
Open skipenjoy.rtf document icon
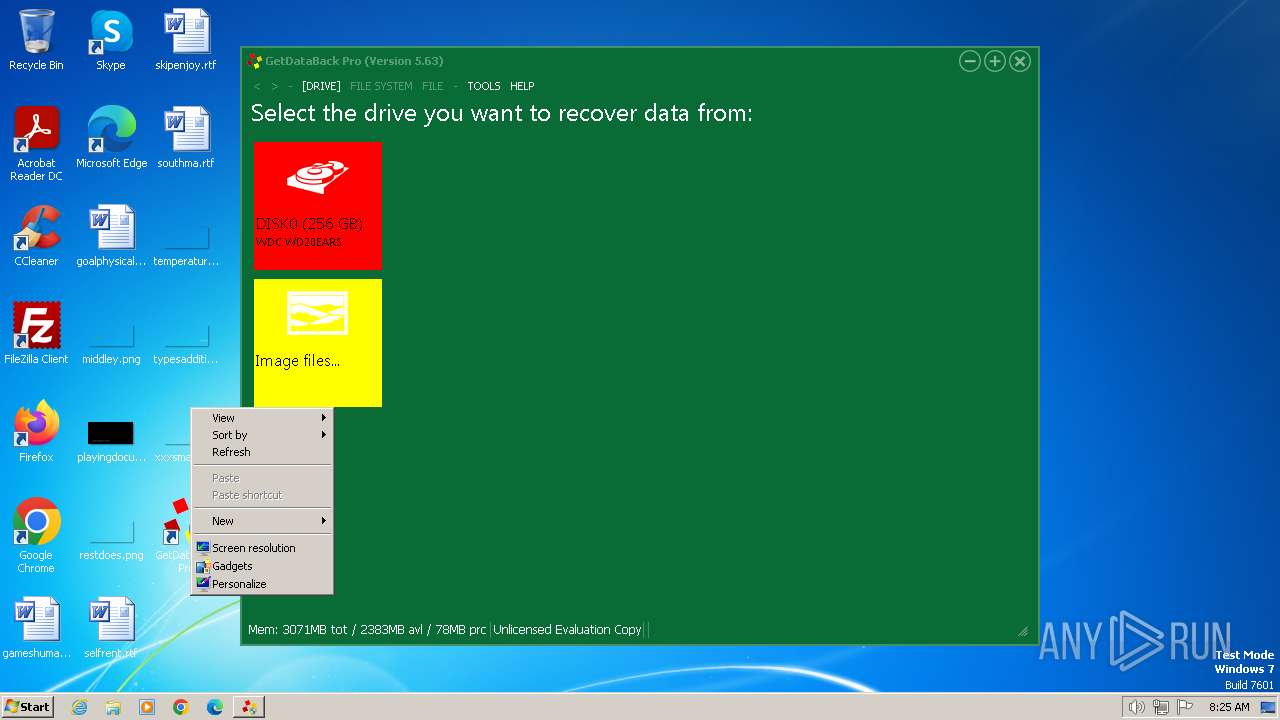pos(186,40)
